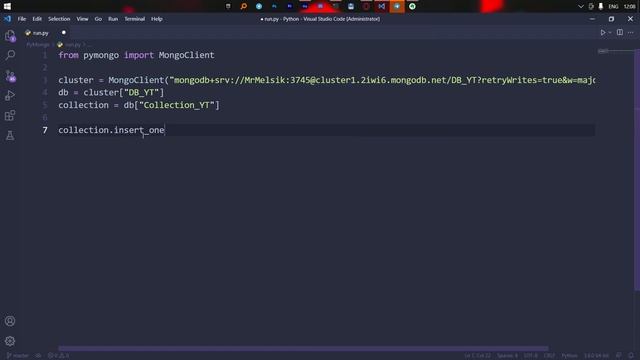Change indentation via Spaces status item
This screenshot has width=640, height=360.
(507, 356)
